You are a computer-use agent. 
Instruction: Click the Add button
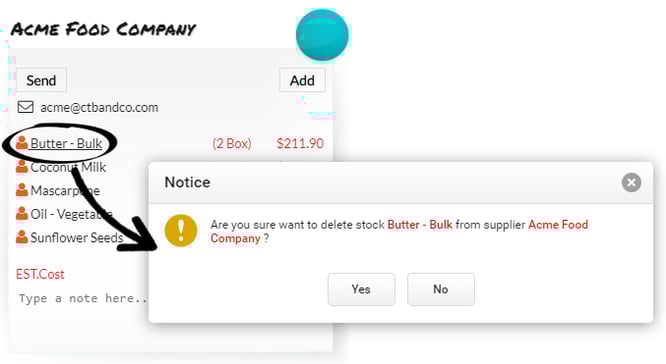pyautogui.click(x=302, y=80)
